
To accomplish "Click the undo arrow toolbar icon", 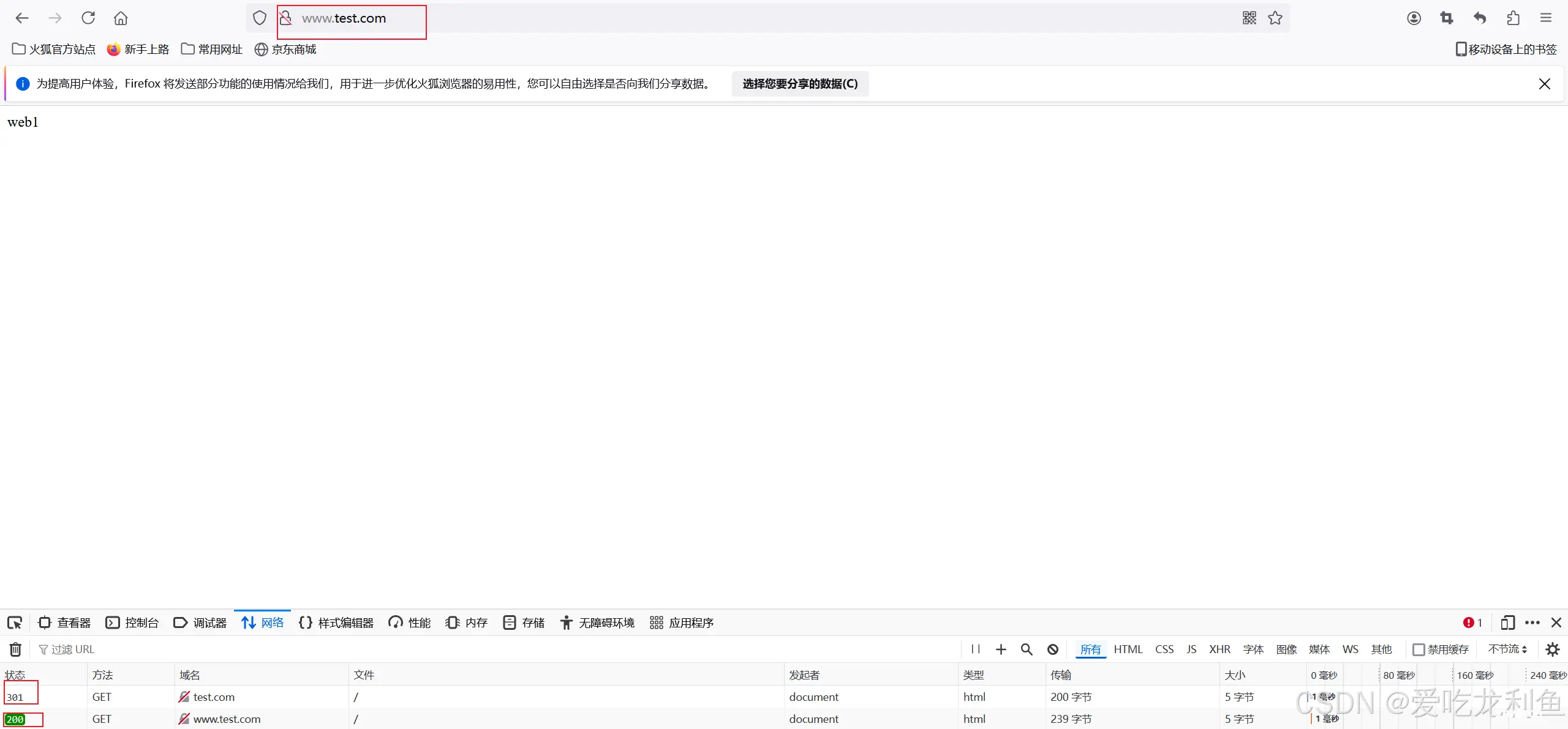I will pyautogui.click(x=1480, y=18).
